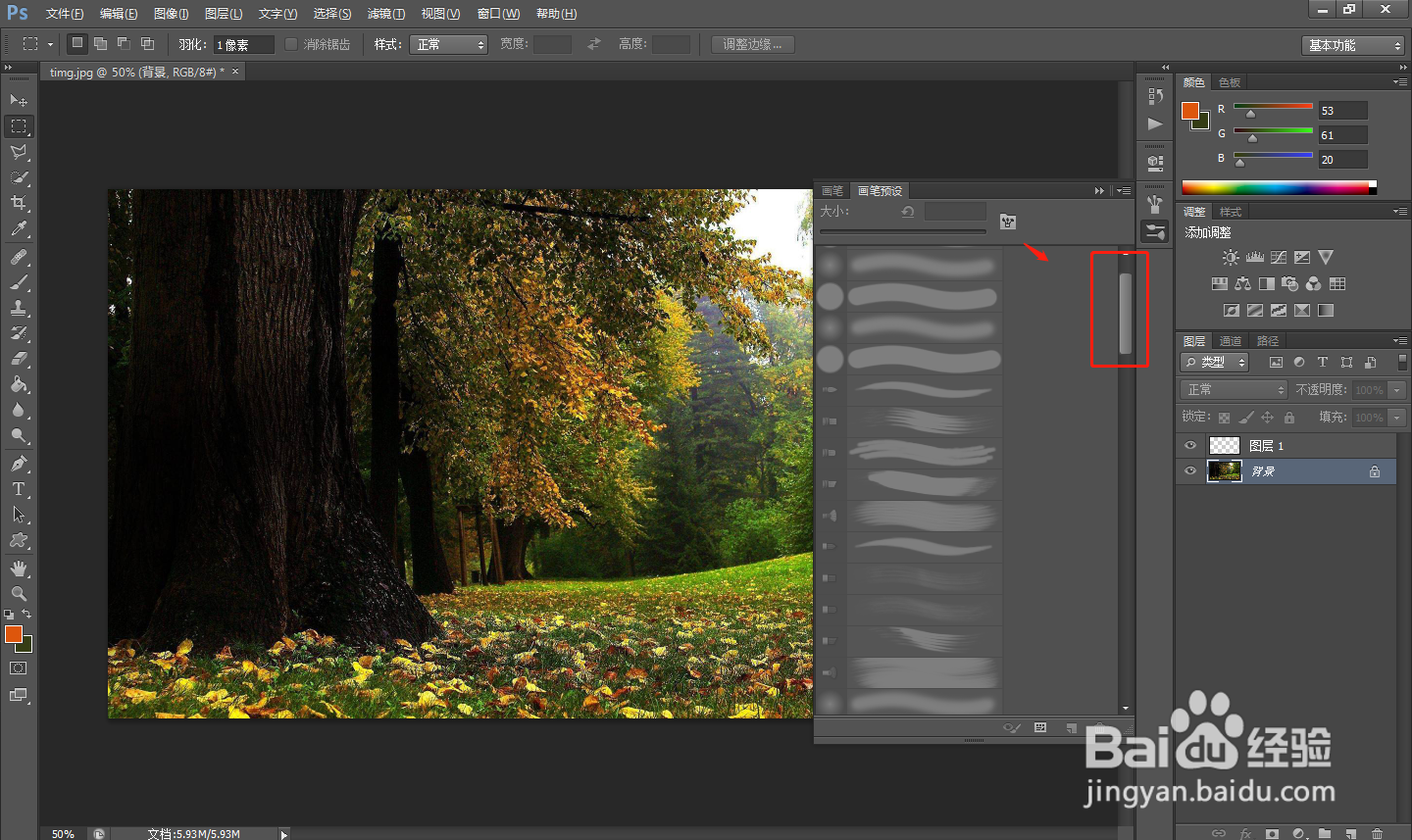The image size is (1412, 840).
Task: Open the Color panel flyout menu
Action: pos(1400,82)
